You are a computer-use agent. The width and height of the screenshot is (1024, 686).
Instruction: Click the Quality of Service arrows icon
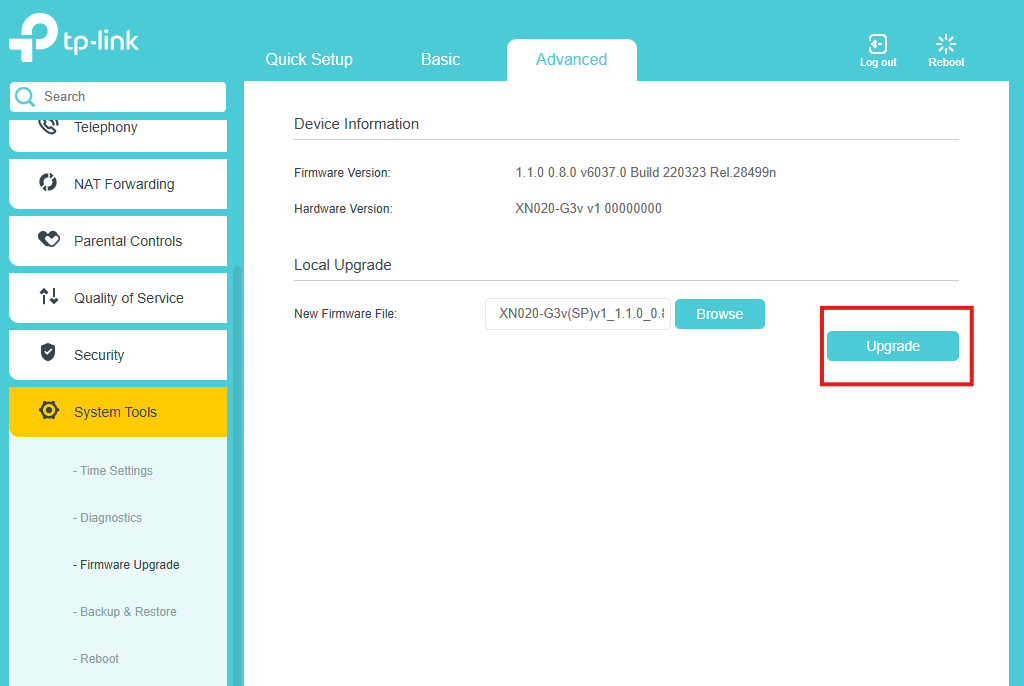click(x=48, y=297)
